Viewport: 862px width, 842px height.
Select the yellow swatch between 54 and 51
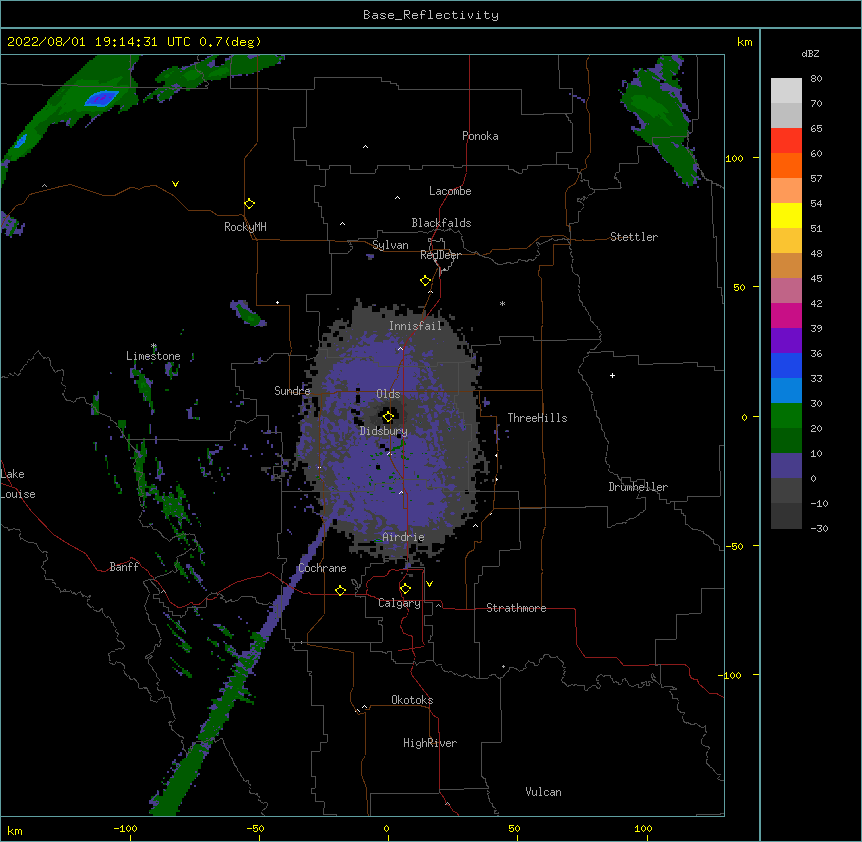tap(786, 215)
